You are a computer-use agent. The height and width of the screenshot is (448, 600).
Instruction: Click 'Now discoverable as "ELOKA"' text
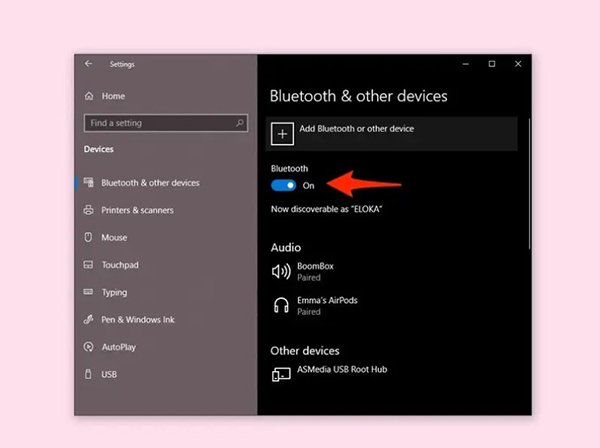point(326,209)
